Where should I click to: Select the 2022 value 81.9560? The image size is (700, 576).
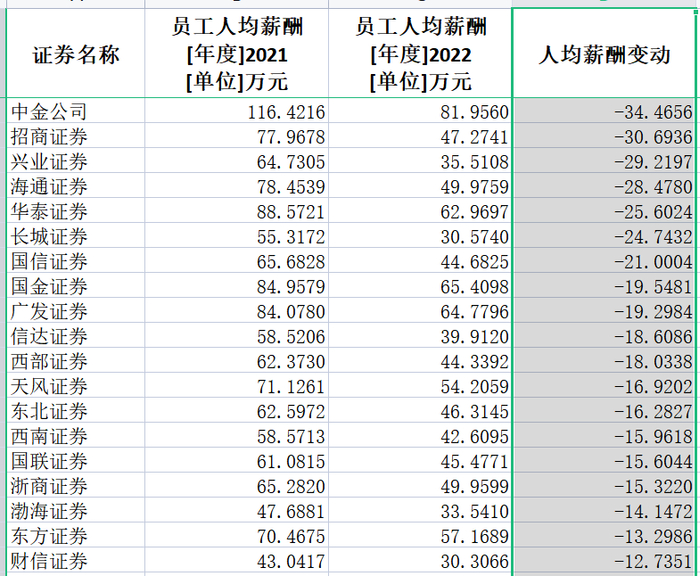tap(420, 110)
